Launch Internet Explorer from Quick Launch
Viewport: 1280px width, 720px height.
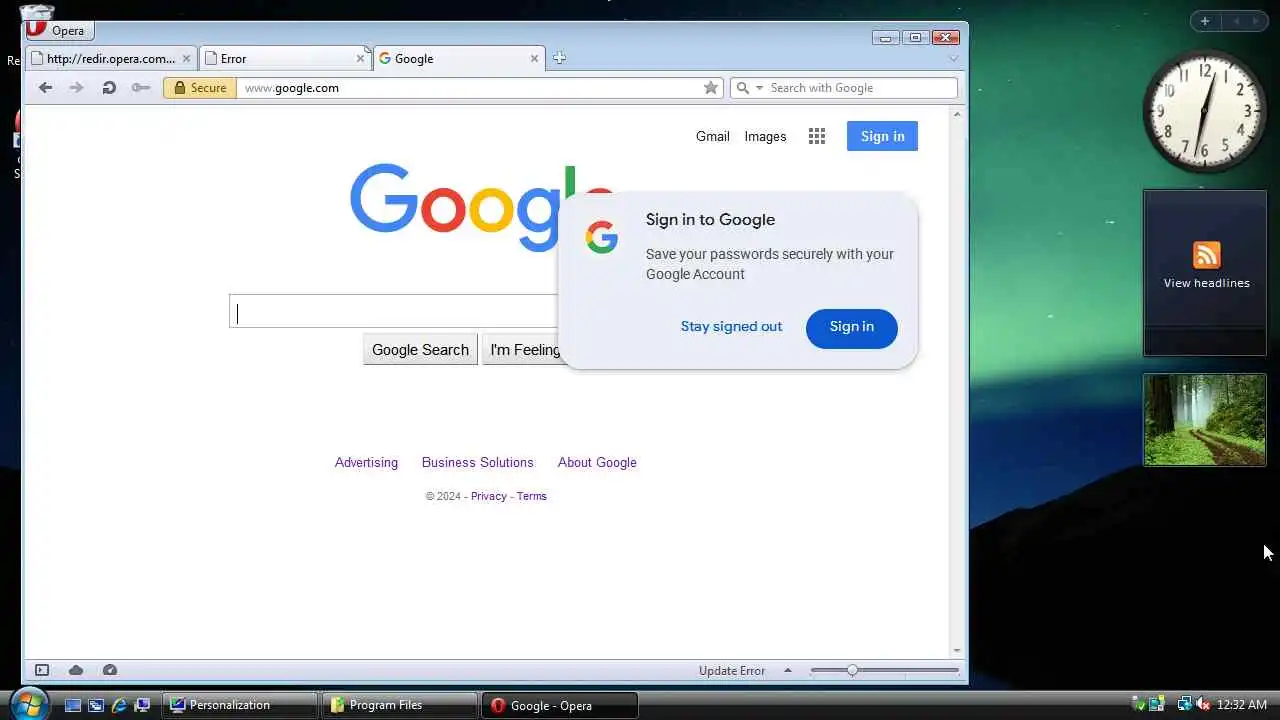[119, 705]
